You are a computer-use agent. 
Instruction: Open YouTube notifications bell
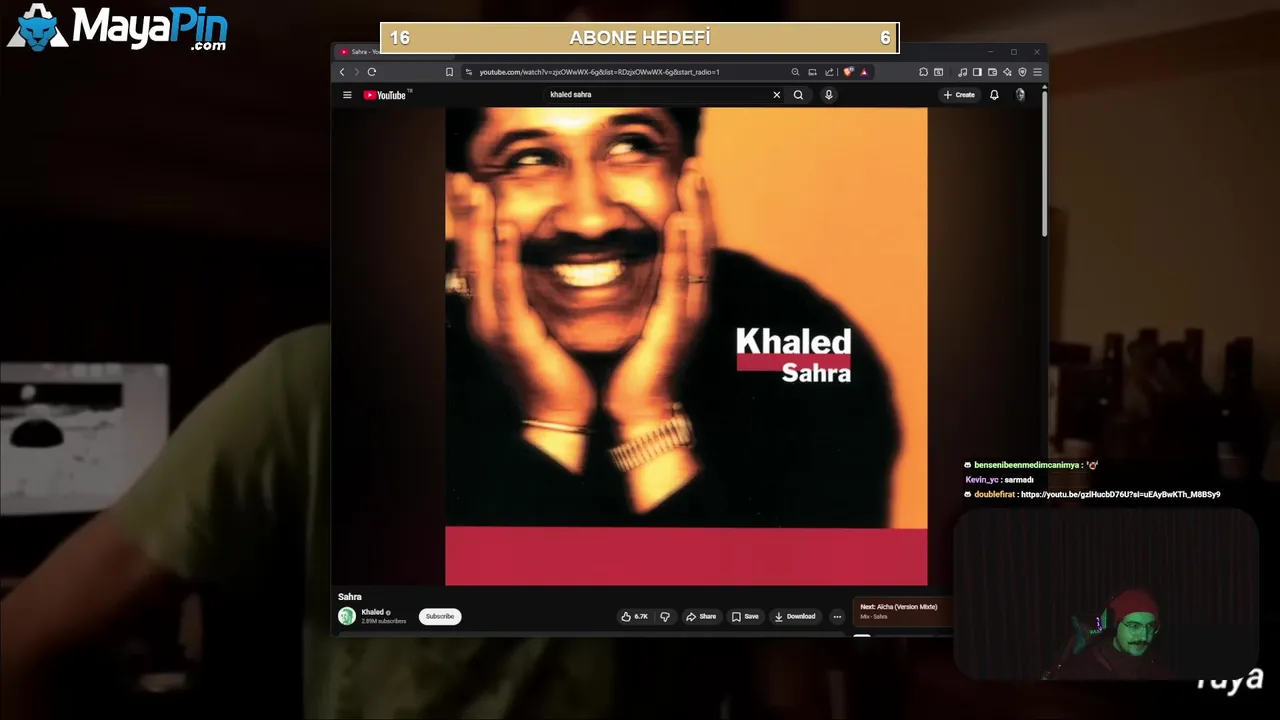994,95
